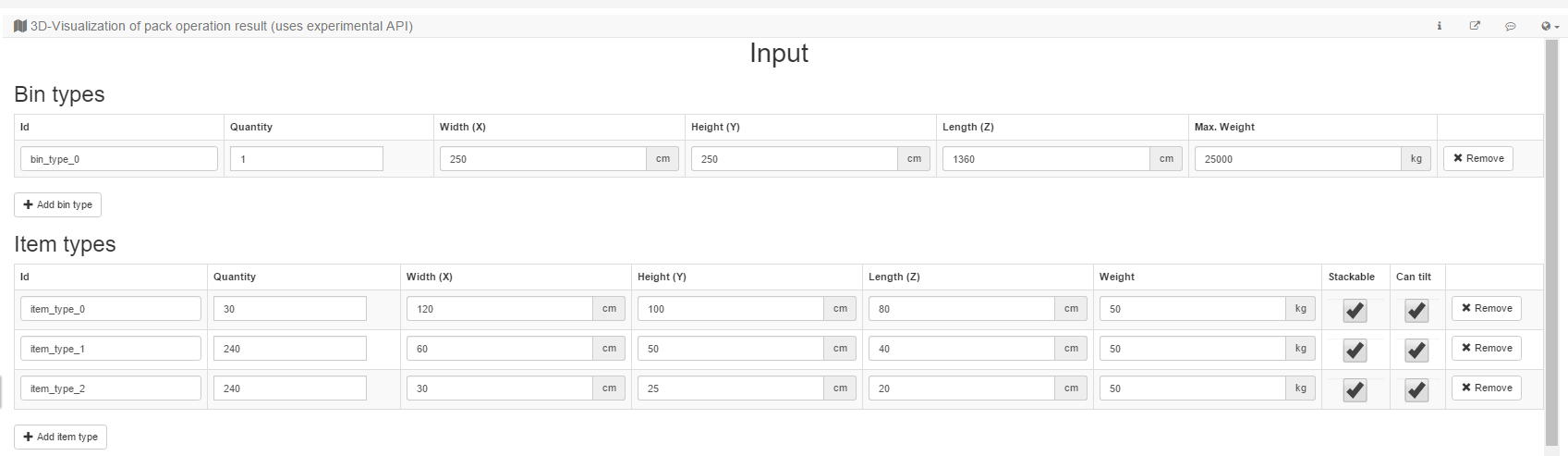Toggle Can tilt for item_type_0
Image resolution: width=1568 pixels, height=456 pixels.
(x=1416, y=311)
